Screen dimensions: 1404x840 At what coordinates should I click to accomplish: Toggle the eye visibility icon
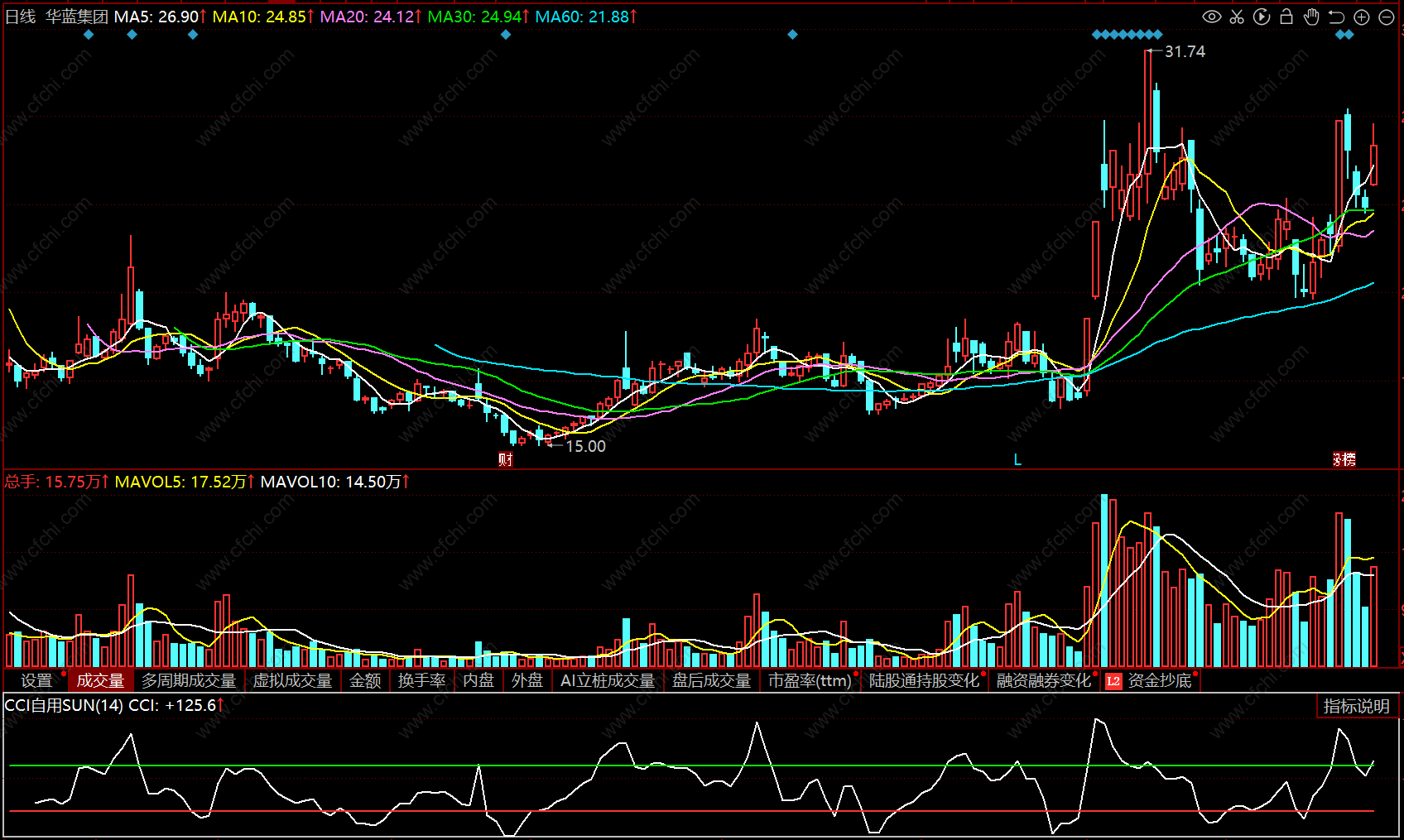1212,17
